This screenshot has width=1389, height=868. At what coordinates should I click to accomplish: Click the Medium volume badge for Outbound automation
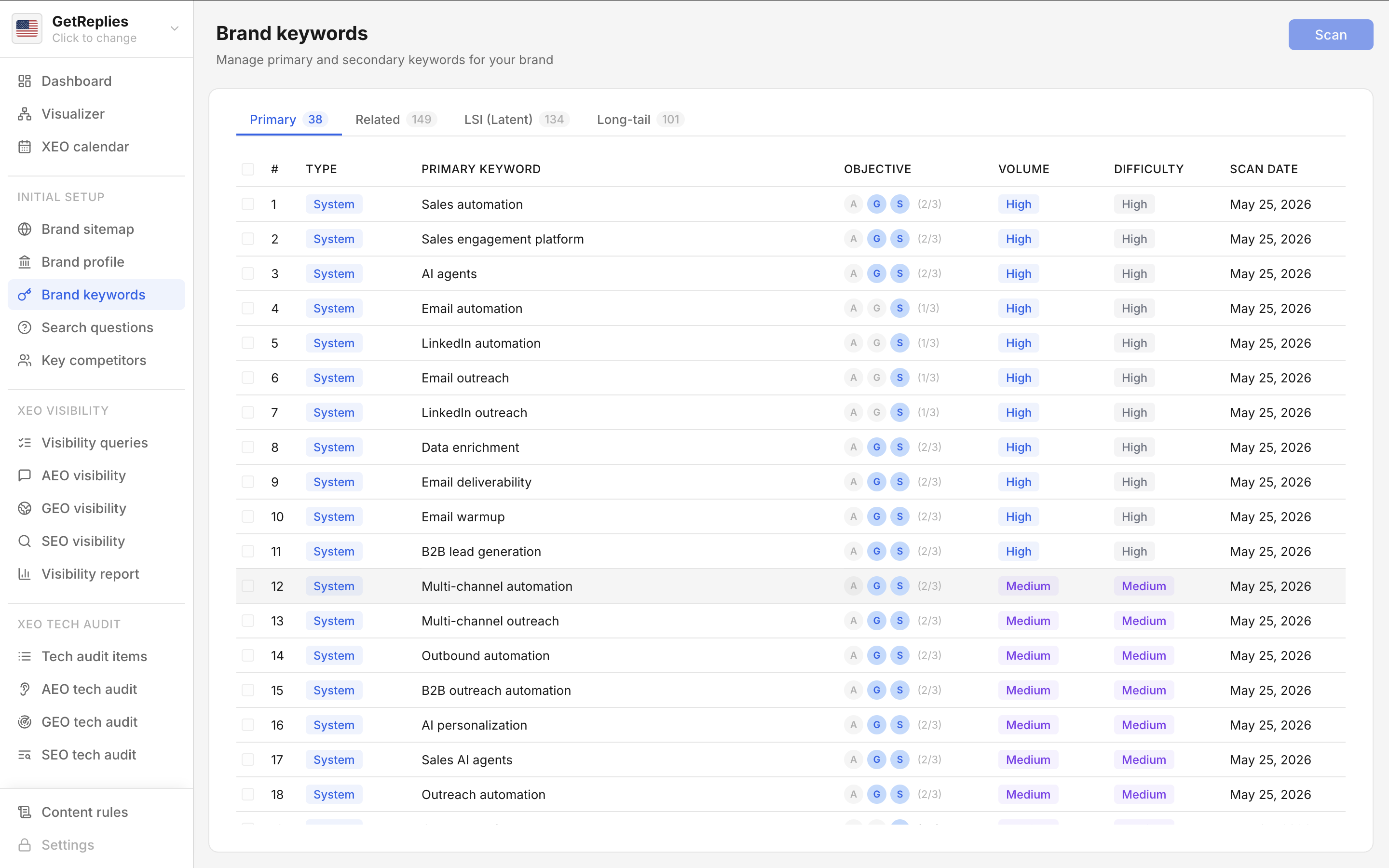tap(1028, 656)
